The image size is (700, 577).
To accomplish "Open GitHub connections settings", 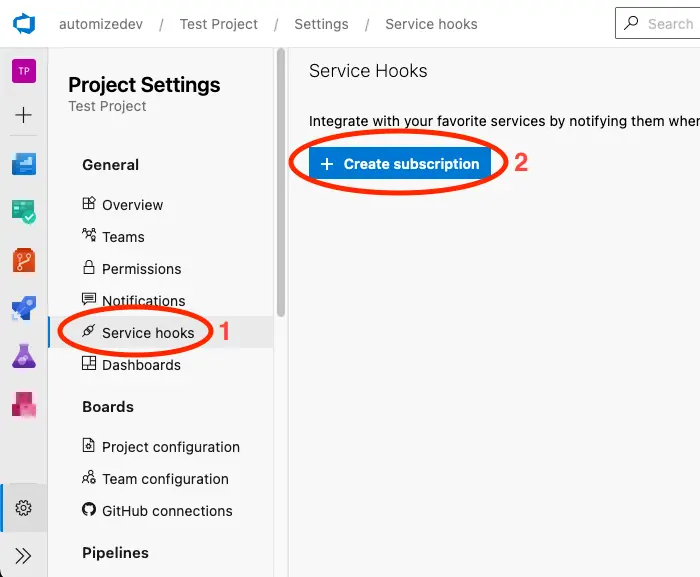I will (x=167, y=511).
